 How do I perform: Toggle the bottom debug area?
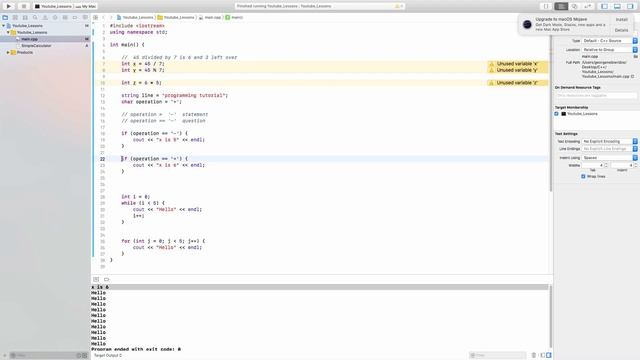(x=617, y=6)
